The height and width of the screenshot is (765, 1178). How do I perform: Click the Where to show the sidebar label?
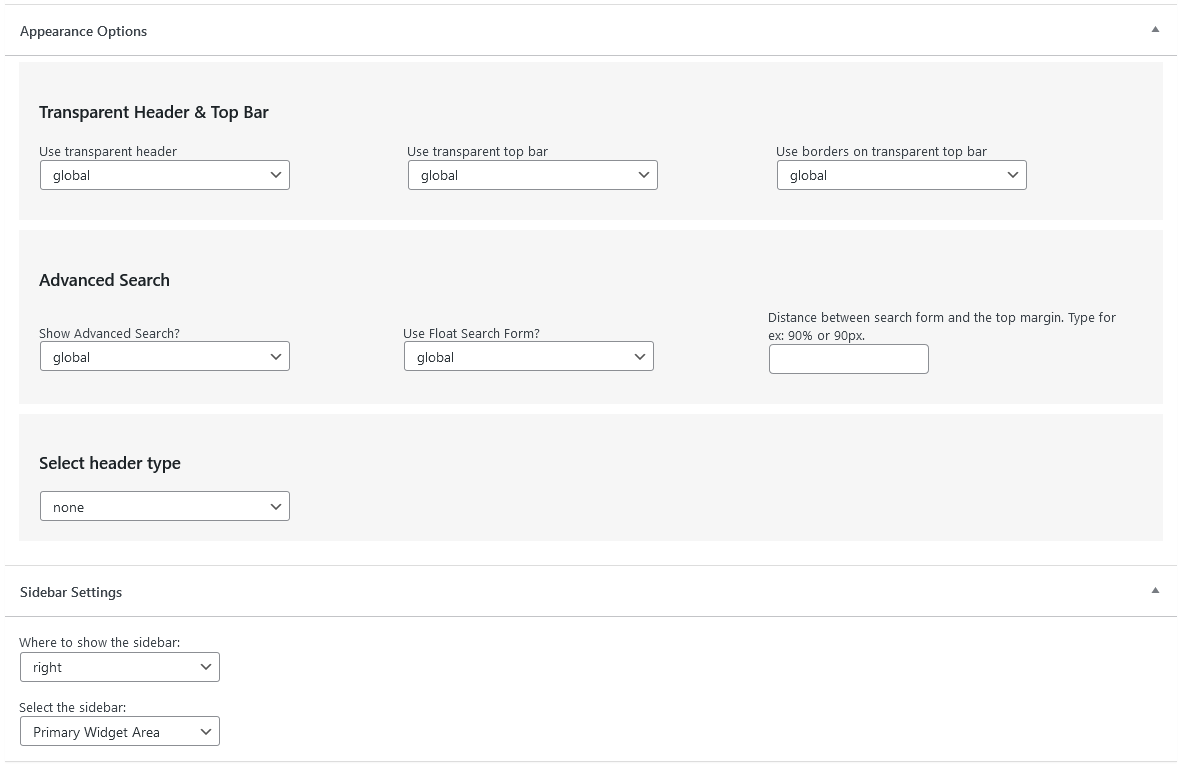coord(100,643)
